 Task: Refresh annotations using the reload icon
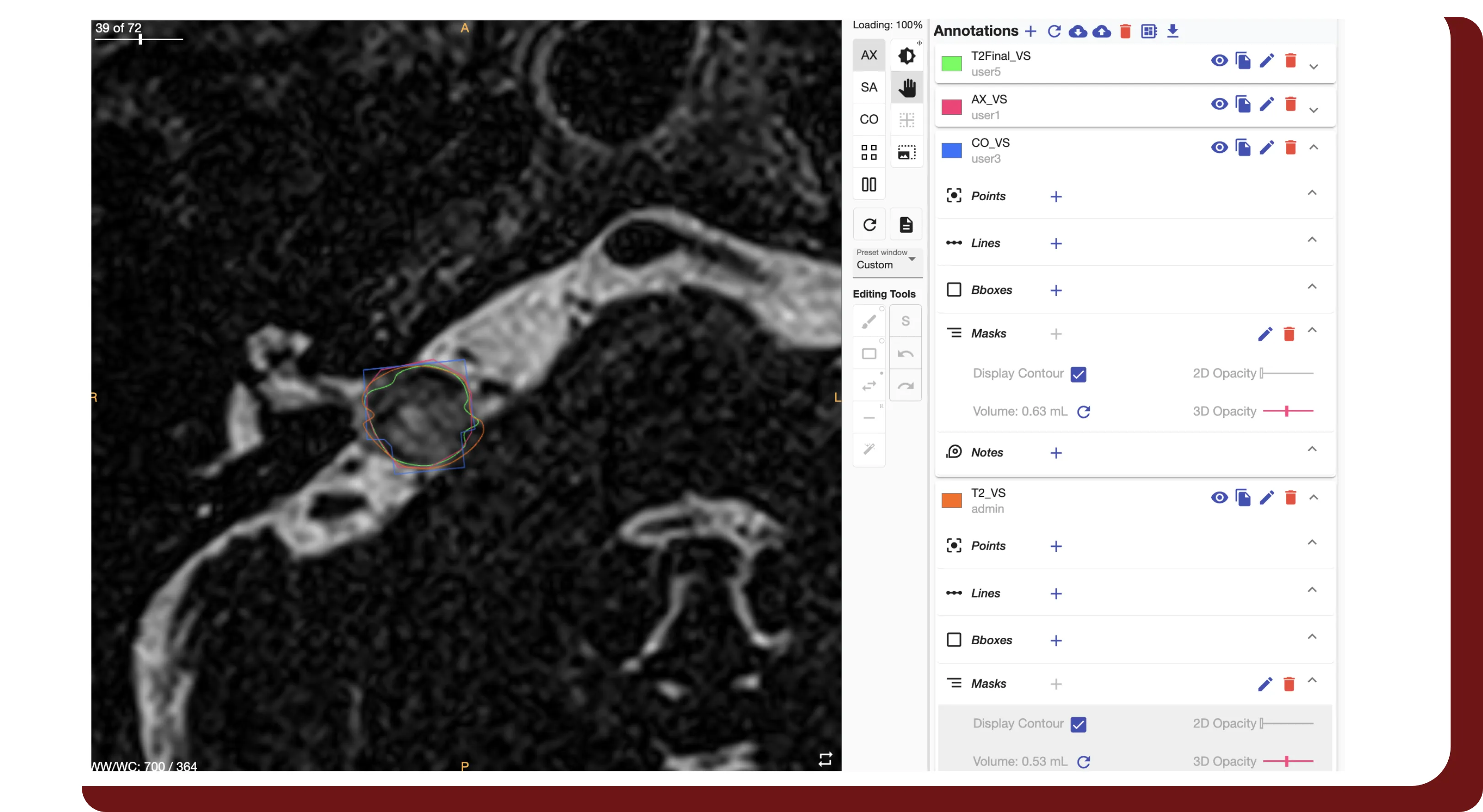point(1055,32)
